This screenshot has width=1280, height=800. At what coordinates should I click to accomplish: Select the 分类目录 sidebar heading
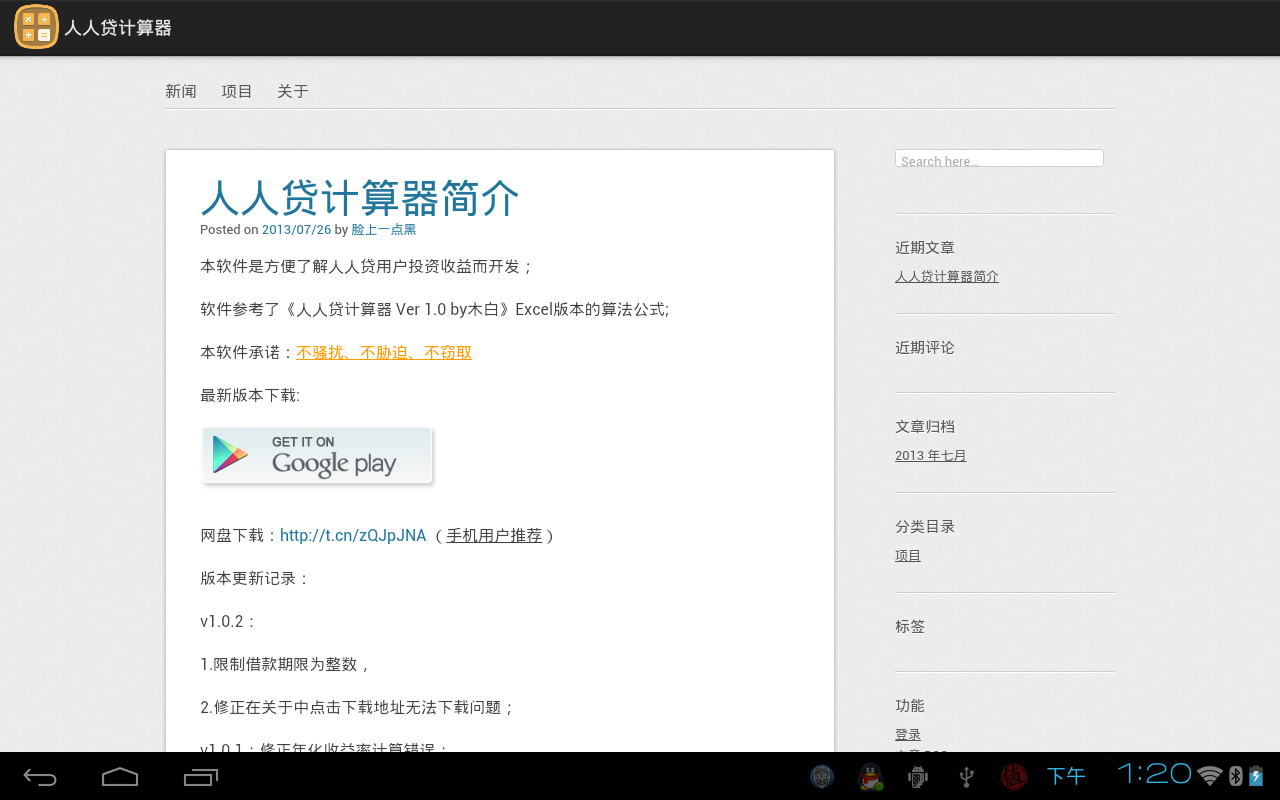[x=925, y=526]
